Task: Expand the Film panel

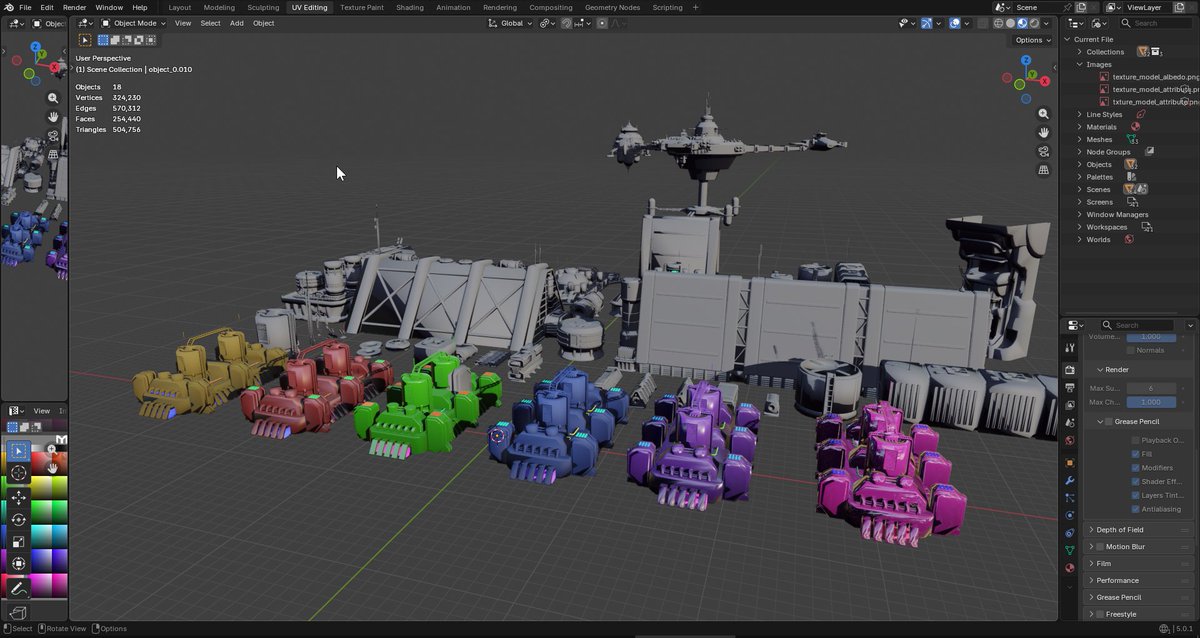Action: (1138, 564)
